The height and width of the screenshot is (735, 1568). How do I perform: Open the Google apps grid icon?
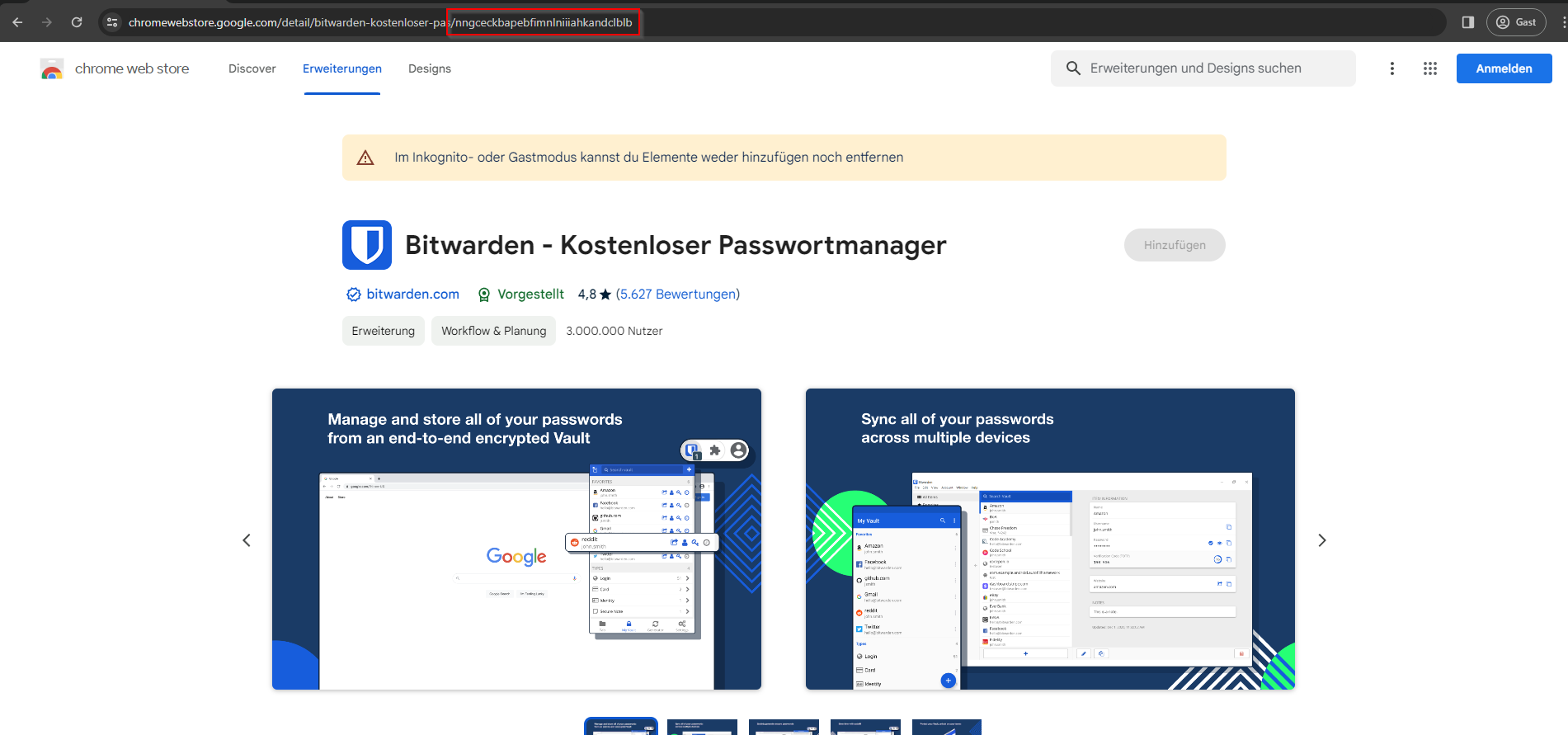click(x=1430, y=68)
